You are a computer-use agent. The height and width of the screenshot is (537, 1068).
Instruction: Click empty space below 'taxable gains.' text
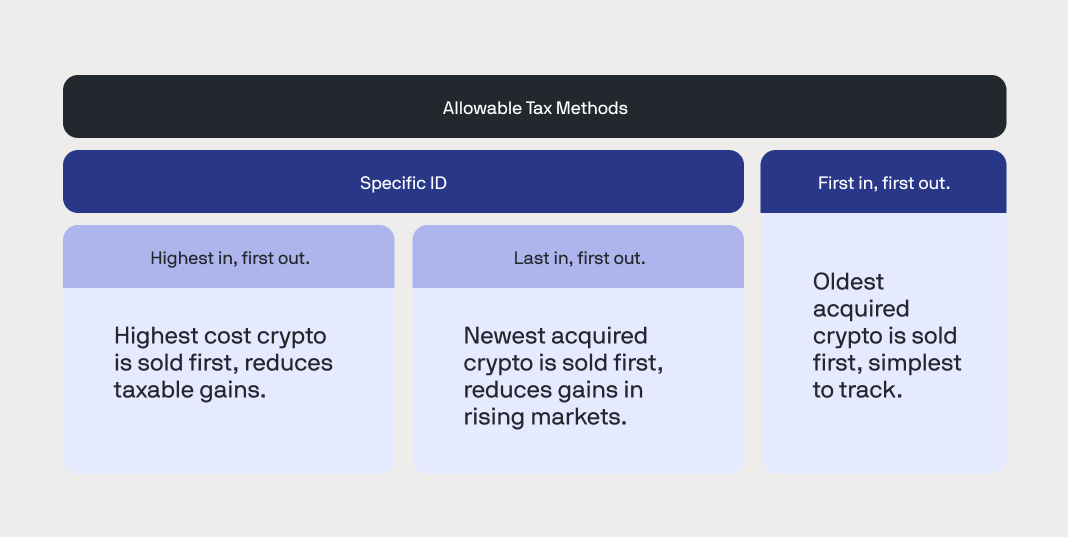(x=228, y=440)
